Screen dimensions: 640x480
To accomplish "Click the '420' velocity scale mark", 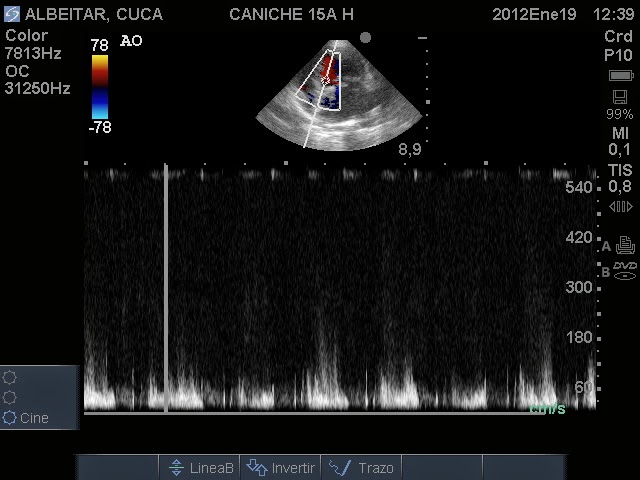I will pos(579,237).
